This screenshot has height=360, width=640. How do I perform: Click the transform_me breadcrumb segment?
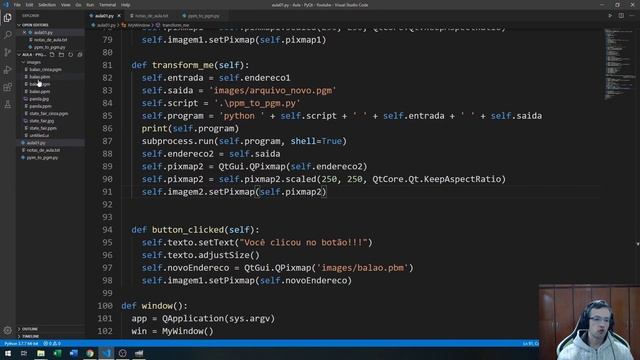point(175,25)
